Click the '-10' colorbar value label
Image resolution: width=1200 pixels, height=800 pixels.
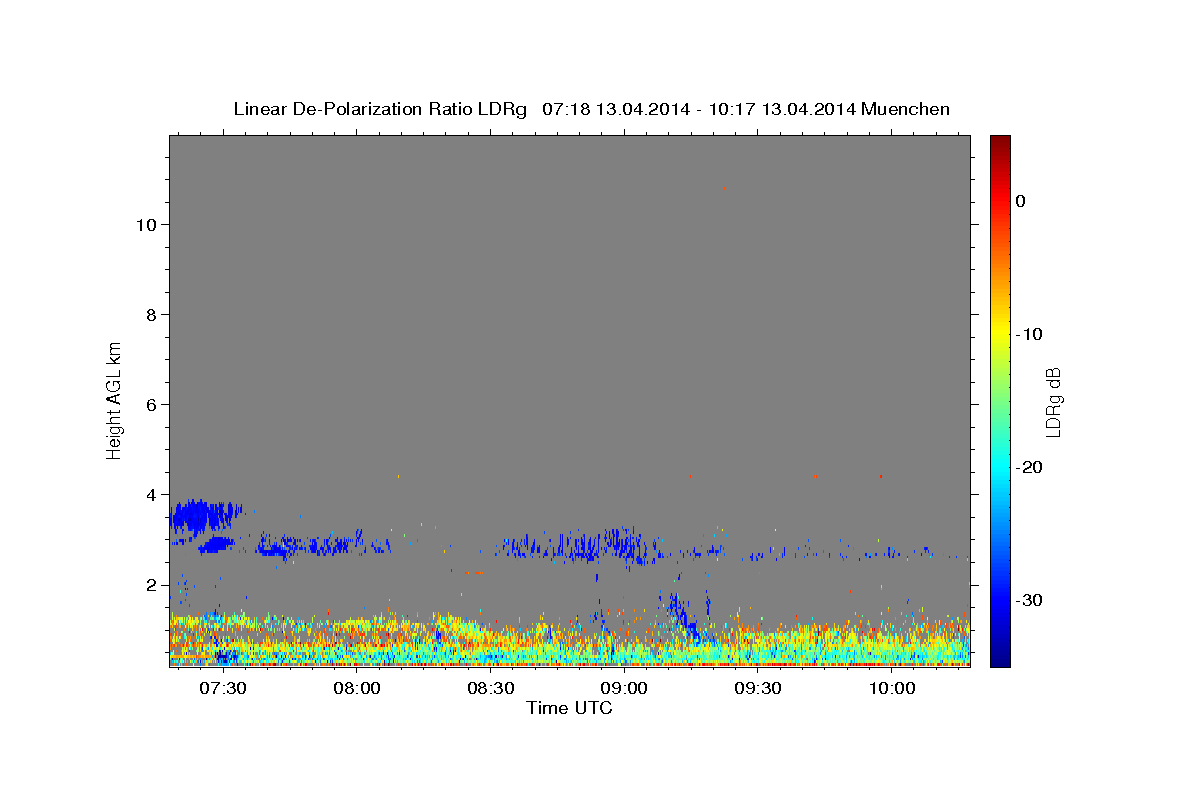tap(1029, 334)
